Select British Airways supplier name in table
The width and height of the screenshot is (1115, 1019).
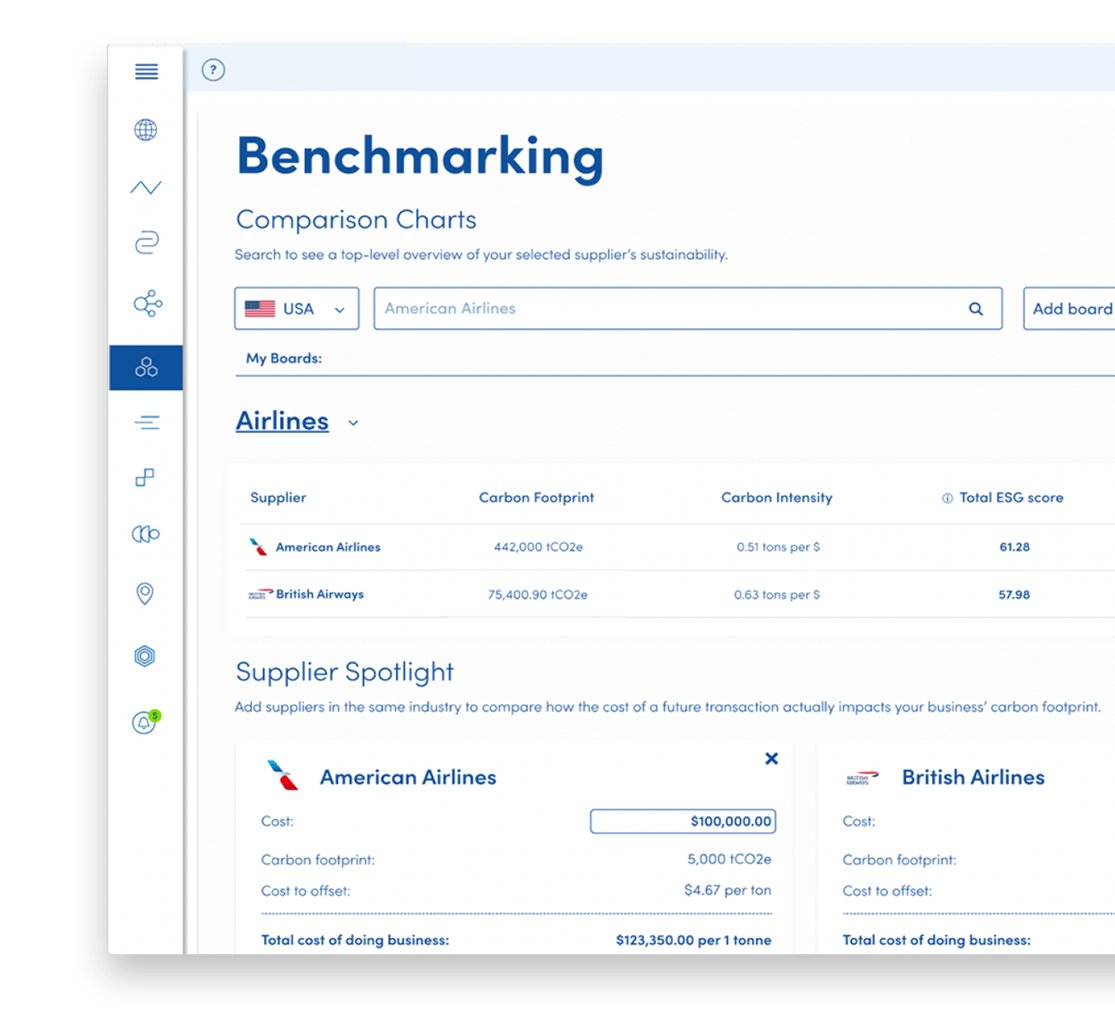[319, 594]
